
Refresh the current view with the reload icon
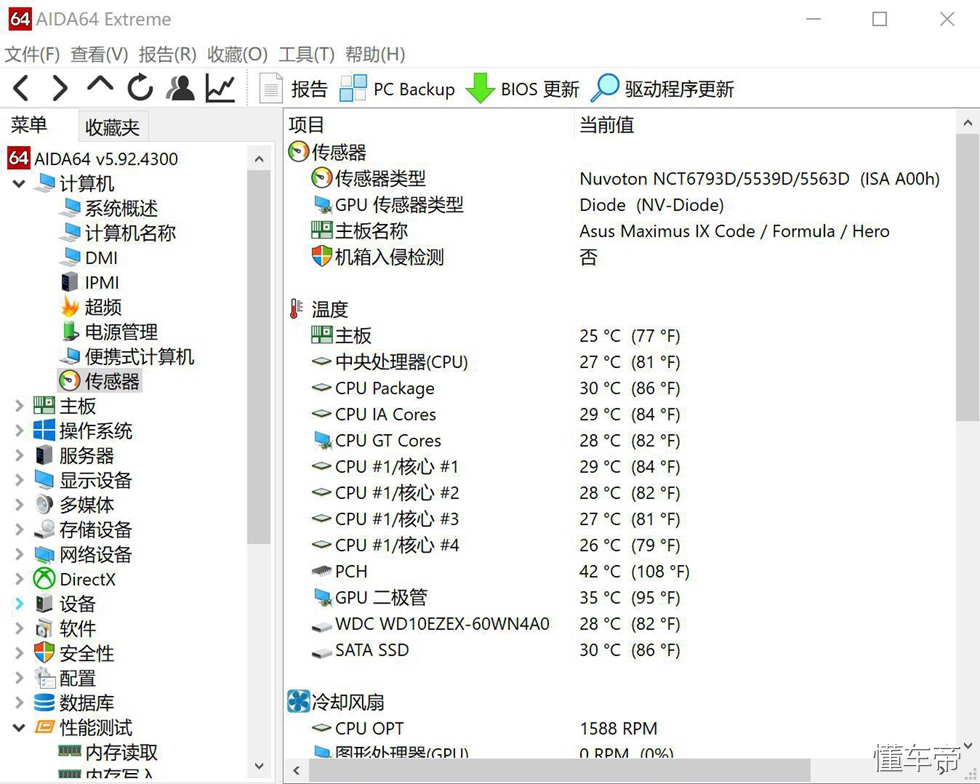pos(140,88)
